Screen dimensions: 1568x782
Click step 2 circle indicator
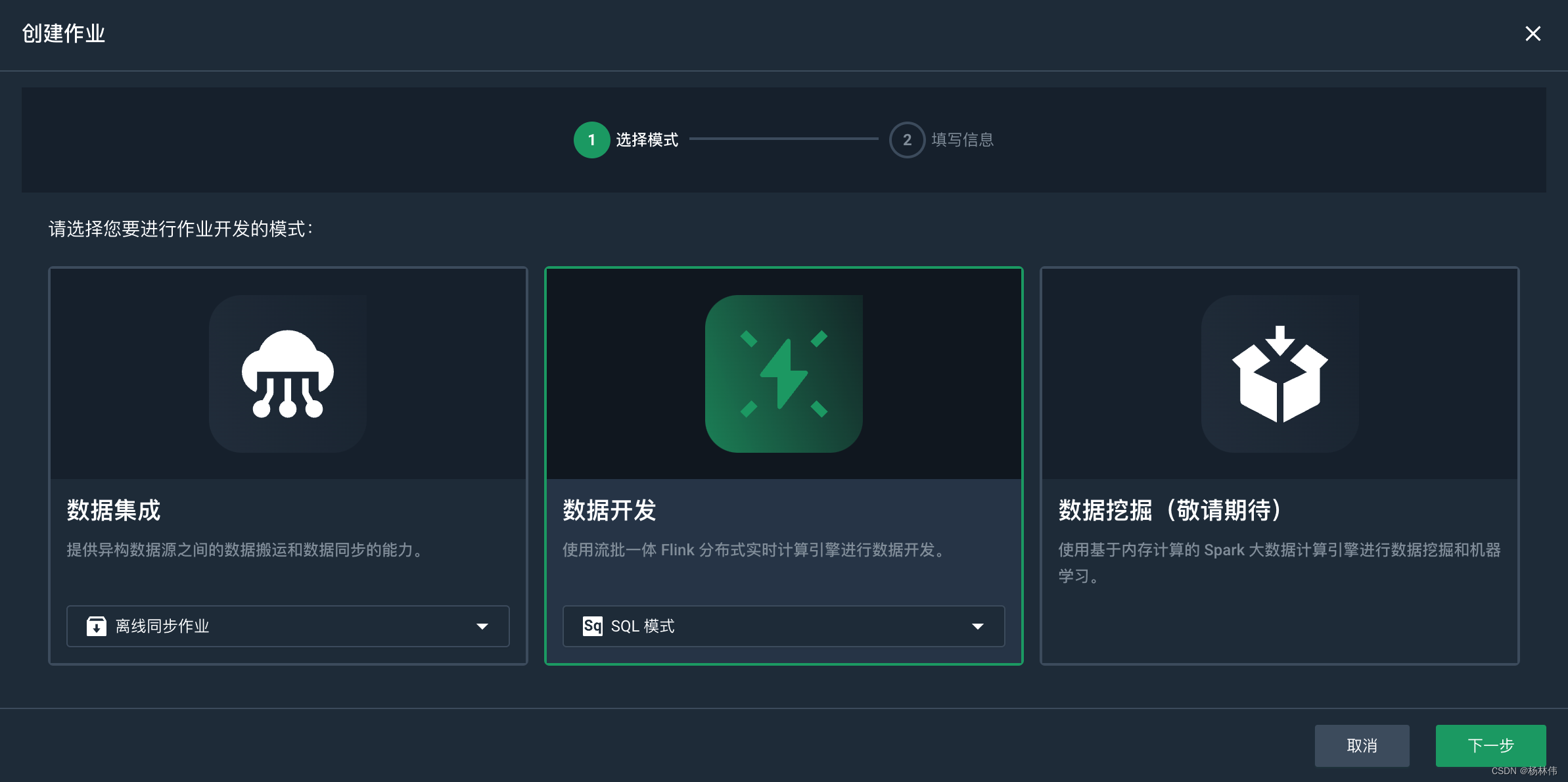(907, 140)
